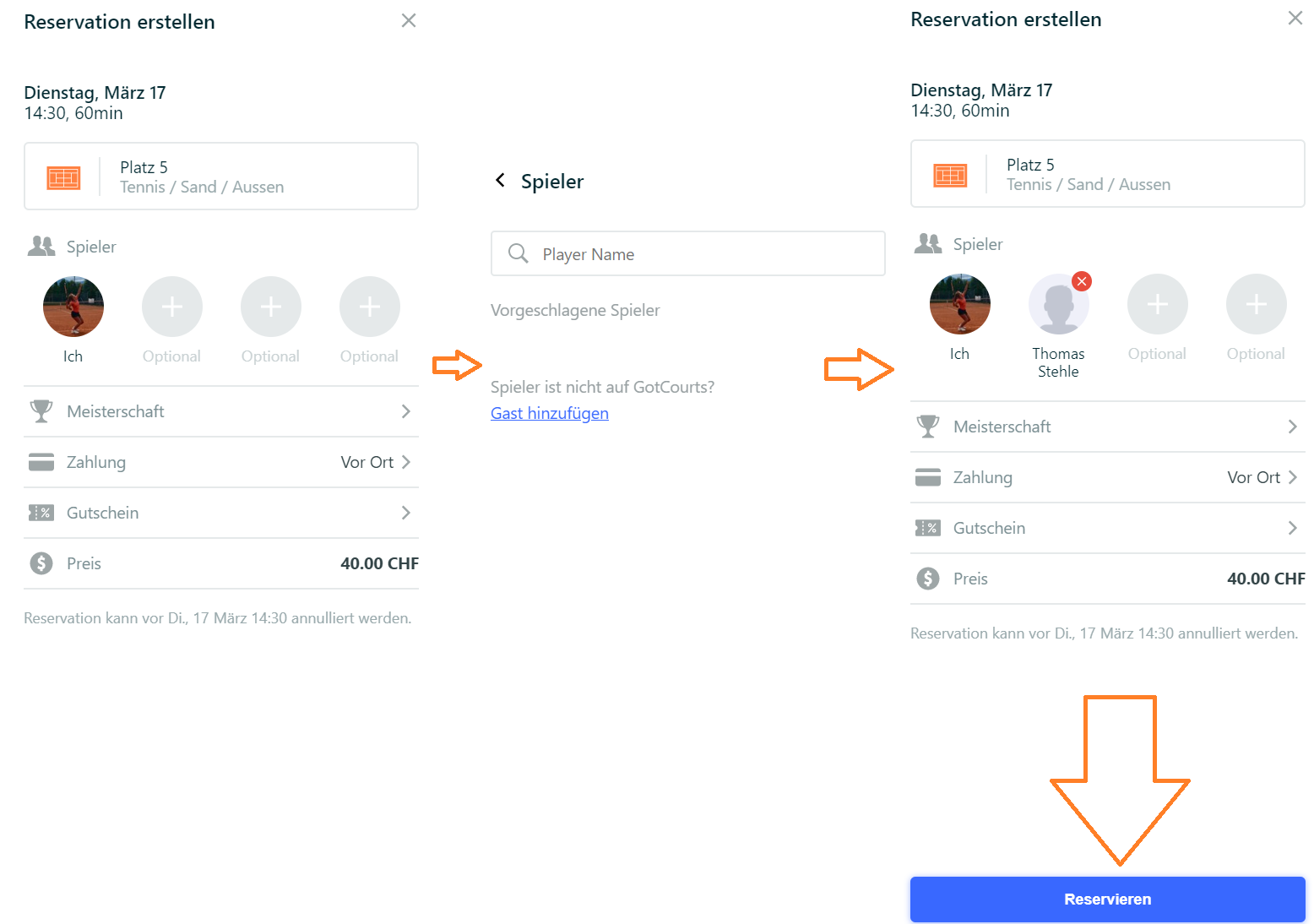The image size is (1314, 924).
Task: Click the Preis dollar icon in left panel
Action: click(x=41, y=563)
